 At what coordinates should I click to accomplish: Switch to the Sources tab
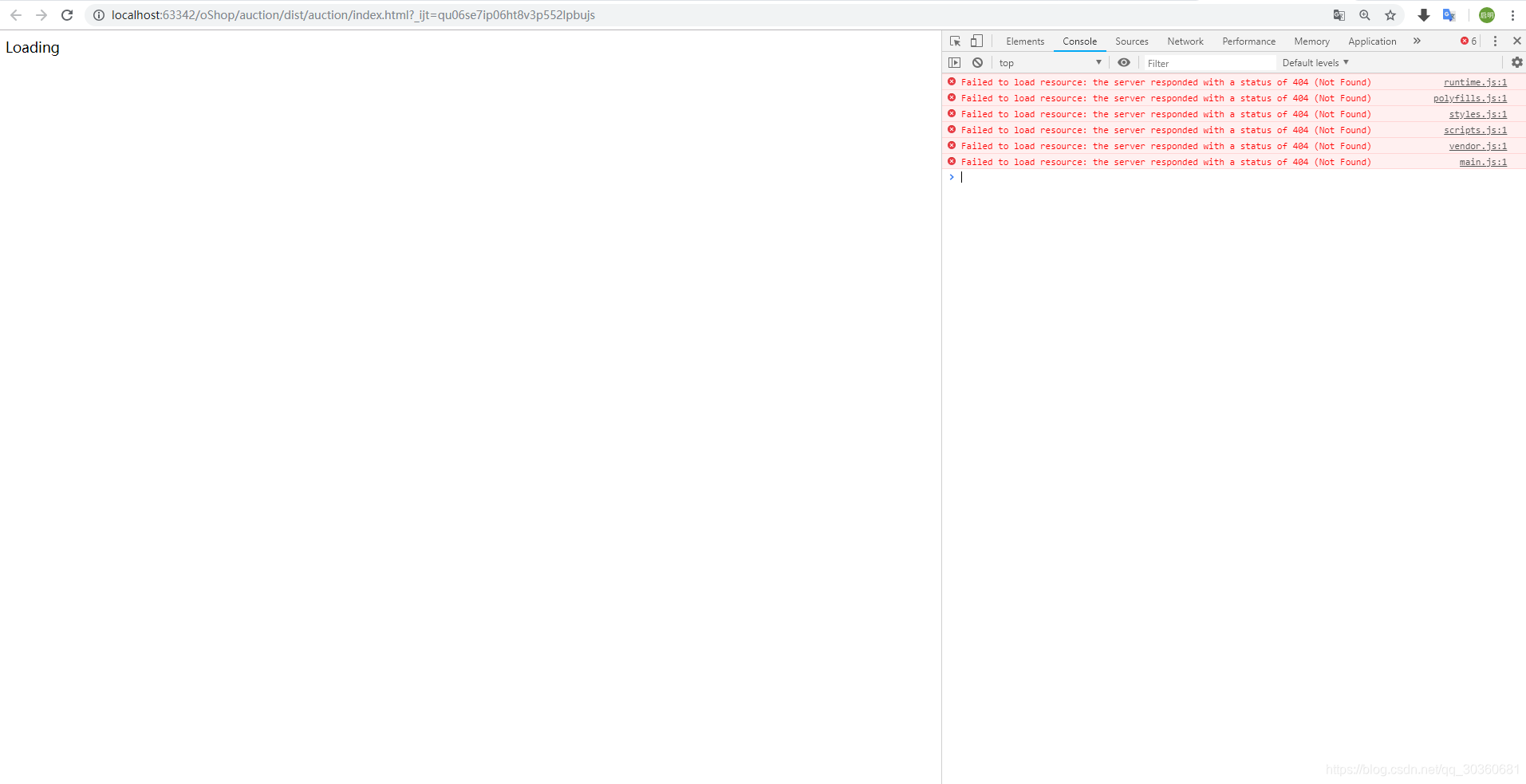pyautogui.click(x=1132, y=41)
